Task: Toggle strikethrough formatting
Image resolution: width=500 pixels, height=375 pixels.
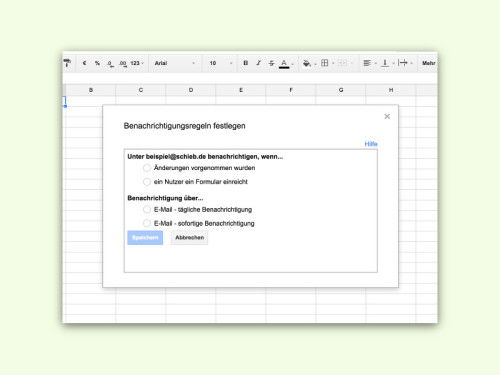Action: pyautogui.click(x=271, y=63)
